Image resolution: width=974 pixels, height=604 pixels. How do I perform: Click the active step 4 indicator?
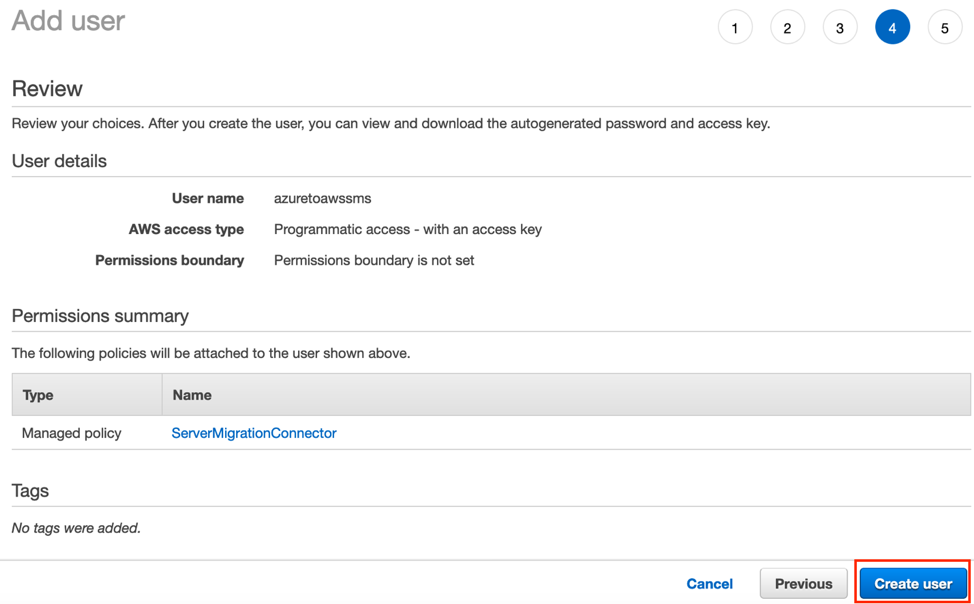[x=892, y=28]
